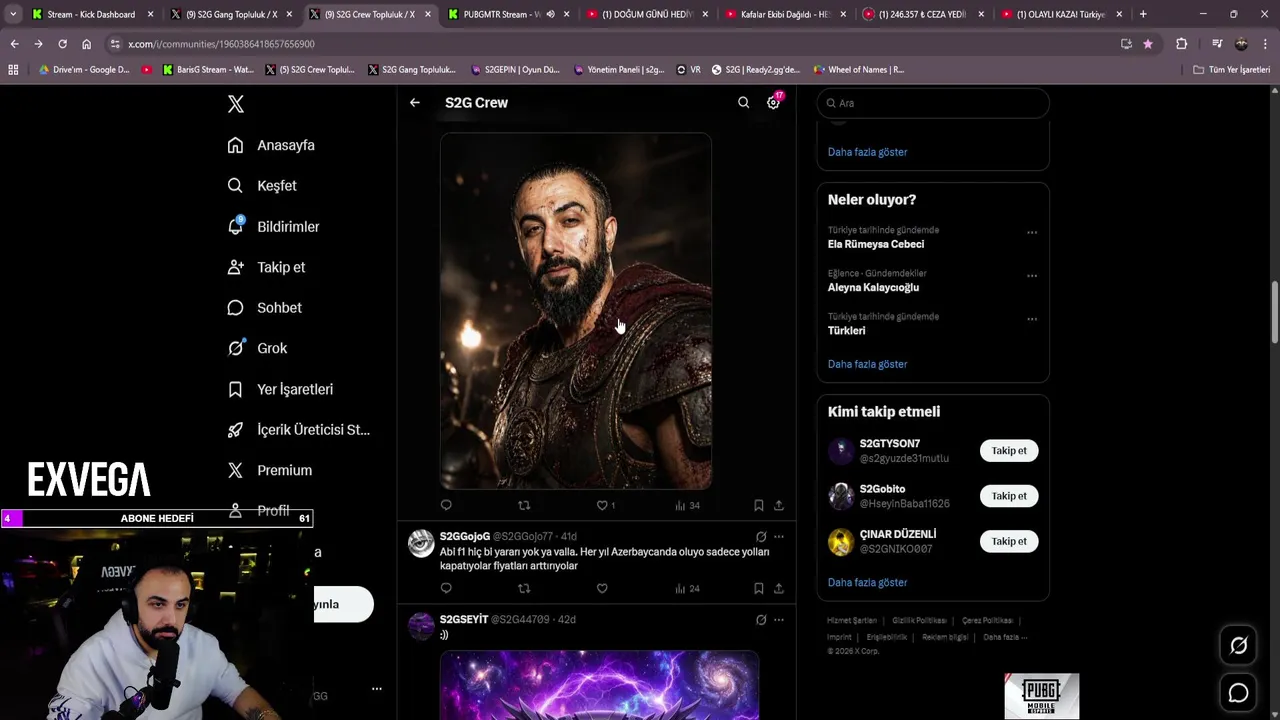More options for Türkleri trend
1280x720 pixels.
[x=1031, y=319]
